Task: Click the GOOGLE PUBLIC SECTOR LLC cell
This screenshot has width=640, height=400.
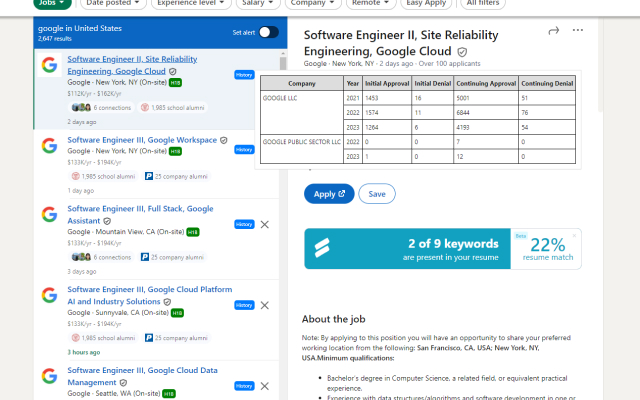Action: [x=302, y=149]
